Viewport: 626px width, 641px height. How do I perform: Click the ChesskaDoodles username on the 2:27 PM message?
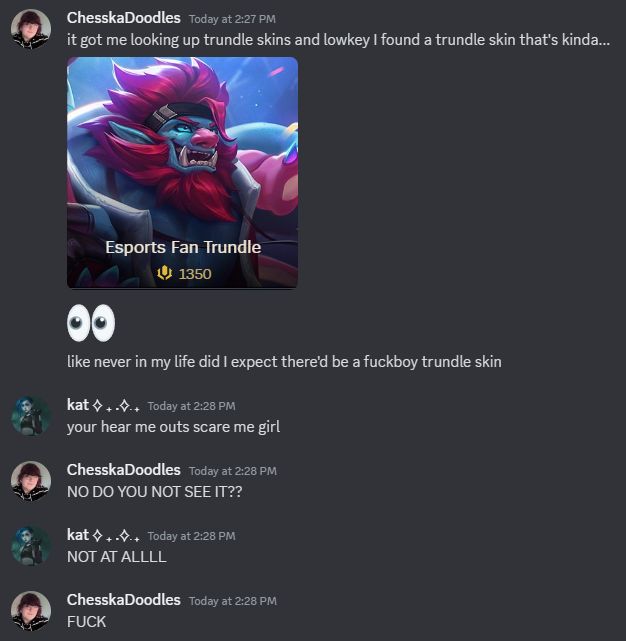click(123, 18)
